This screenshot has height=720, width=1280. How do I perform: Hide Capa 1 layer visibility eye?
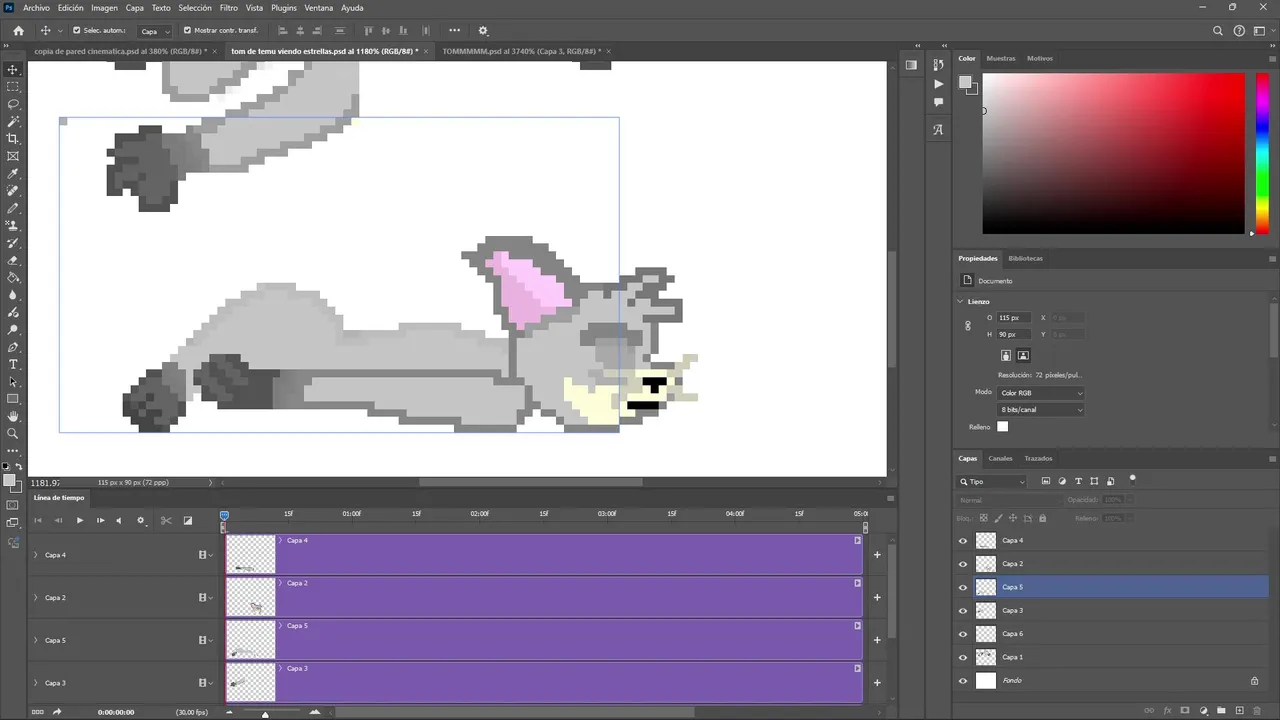(x=963, y=657)
